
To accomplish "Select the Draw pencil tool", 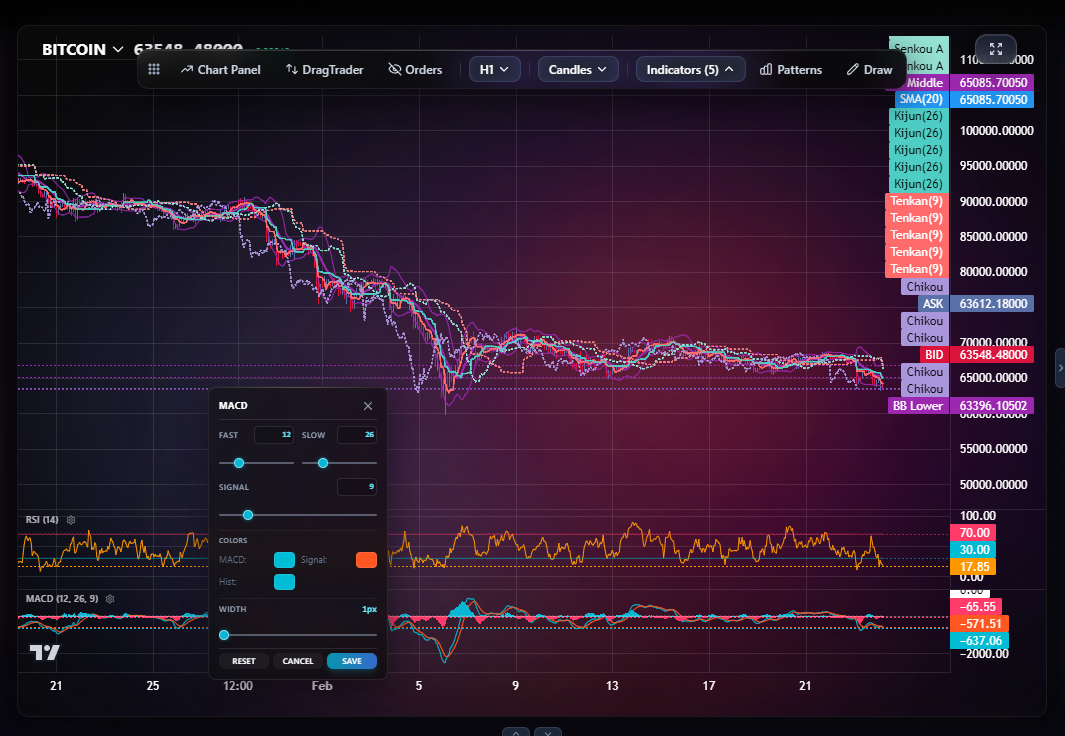I will click(869, 70).
